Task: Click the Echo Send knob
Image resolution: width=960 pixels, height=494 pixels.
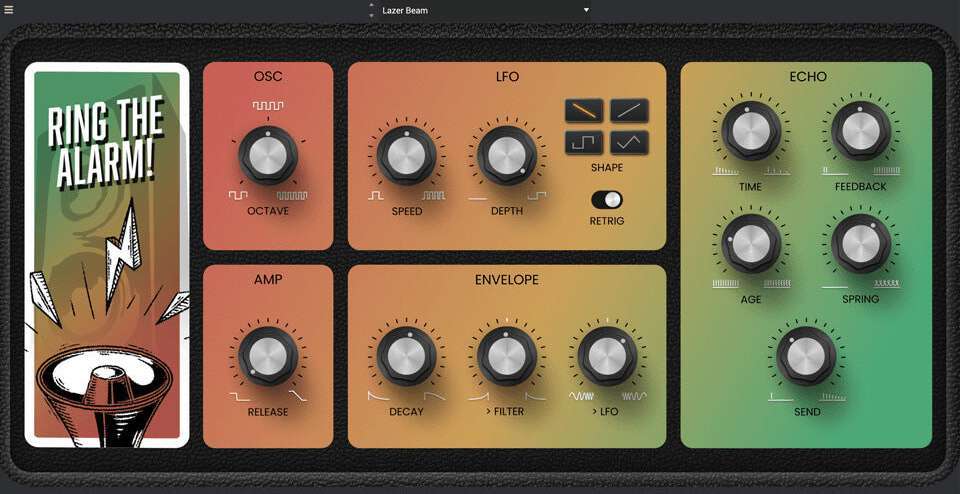Action: (806, 356)
